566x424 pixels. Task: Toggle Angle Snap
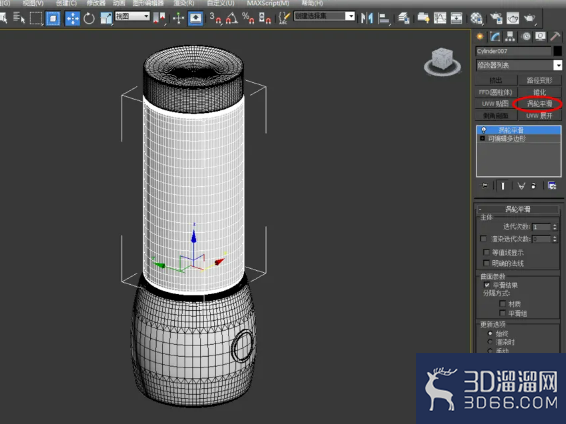point(231,18)
